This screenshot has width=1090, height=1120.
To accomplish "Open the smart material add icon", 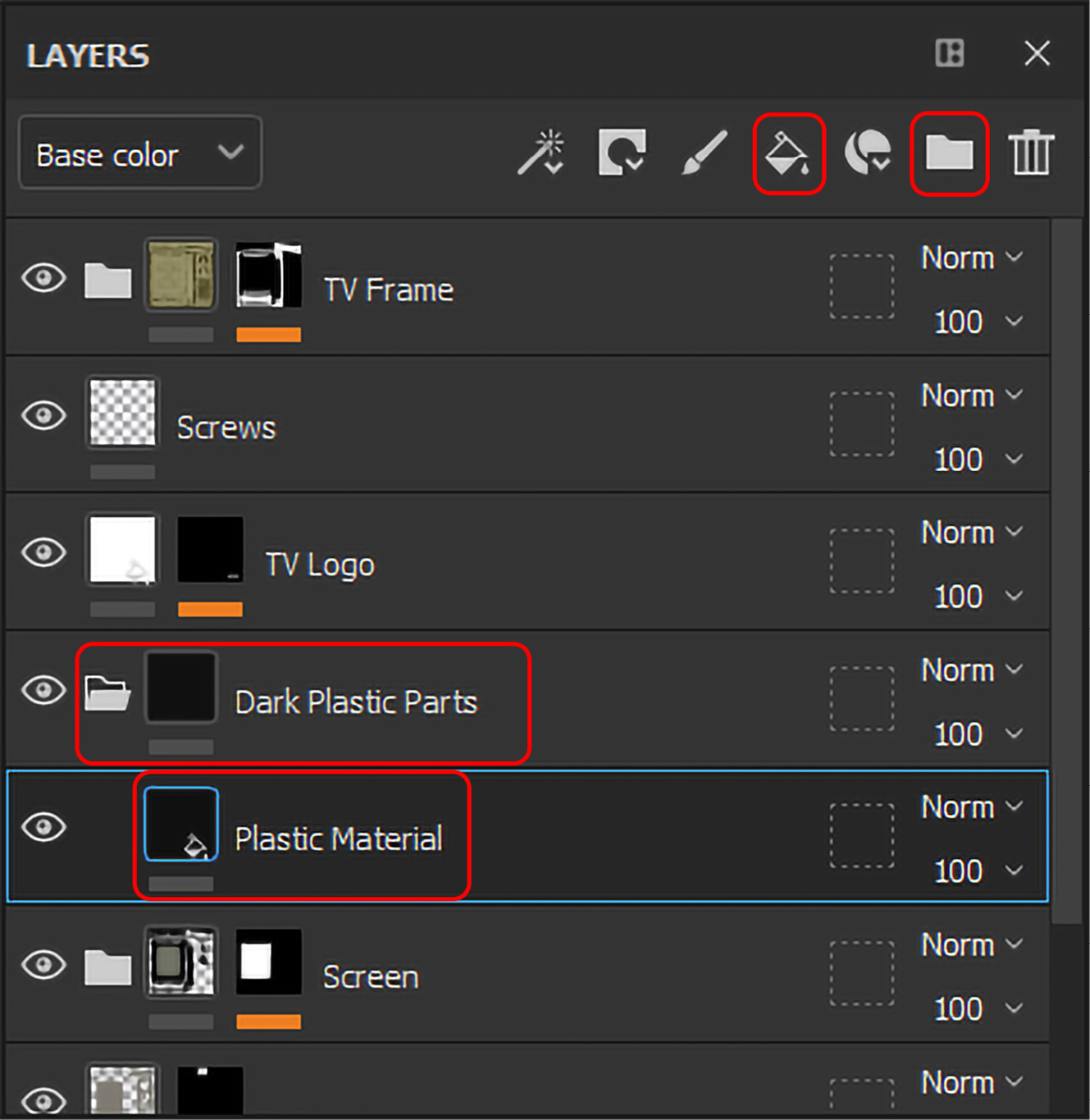I will 868,153.
